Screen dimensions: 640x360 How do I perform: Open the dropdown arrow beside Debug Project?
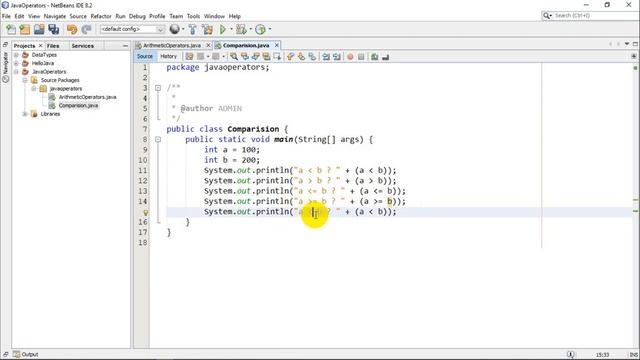click(250, 29)
